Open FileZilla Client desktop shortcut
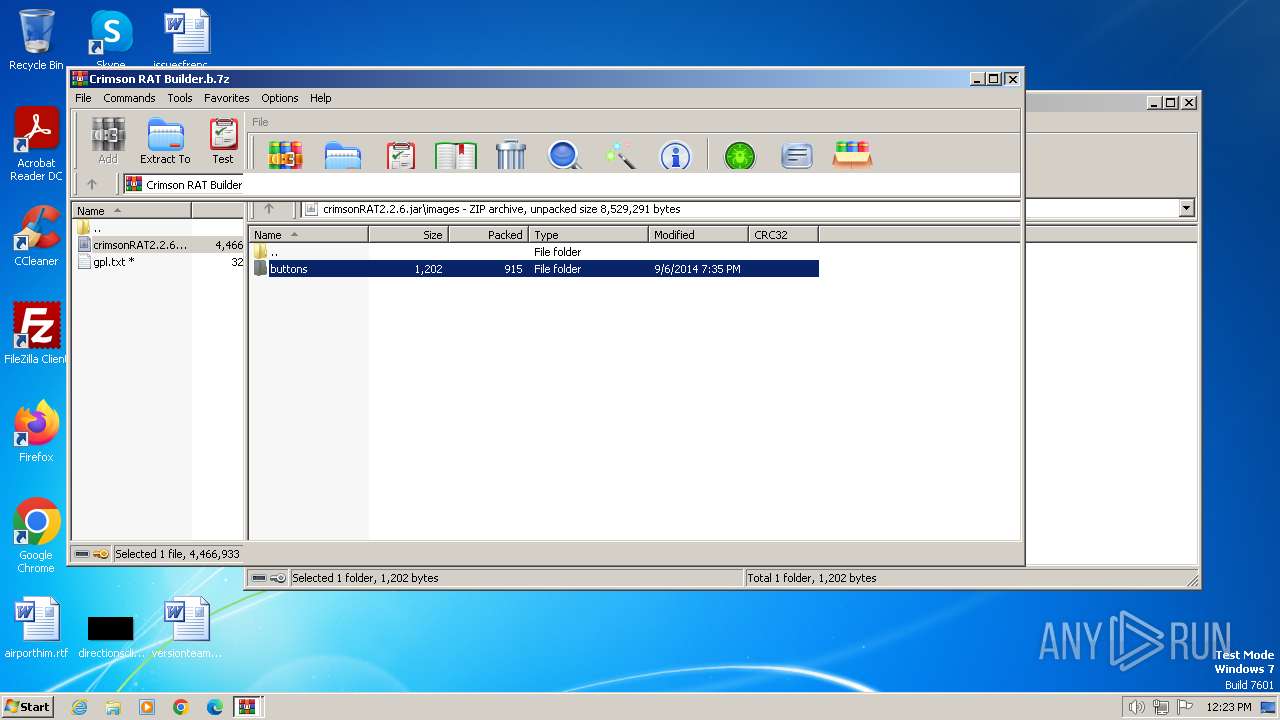 coord(36,333)
